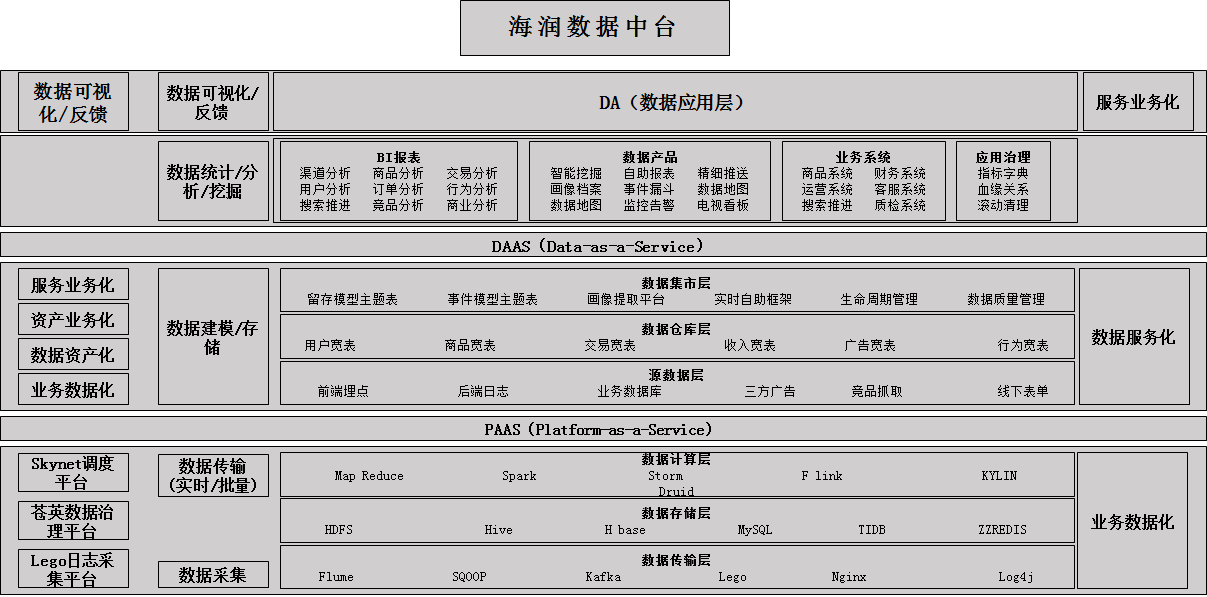
Task: Click 前端埋点 in 源数据层
Action: tap(343, 391)
